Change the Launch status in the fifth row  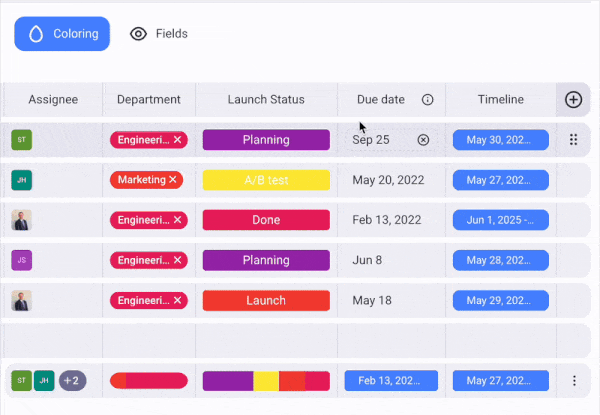266,301
